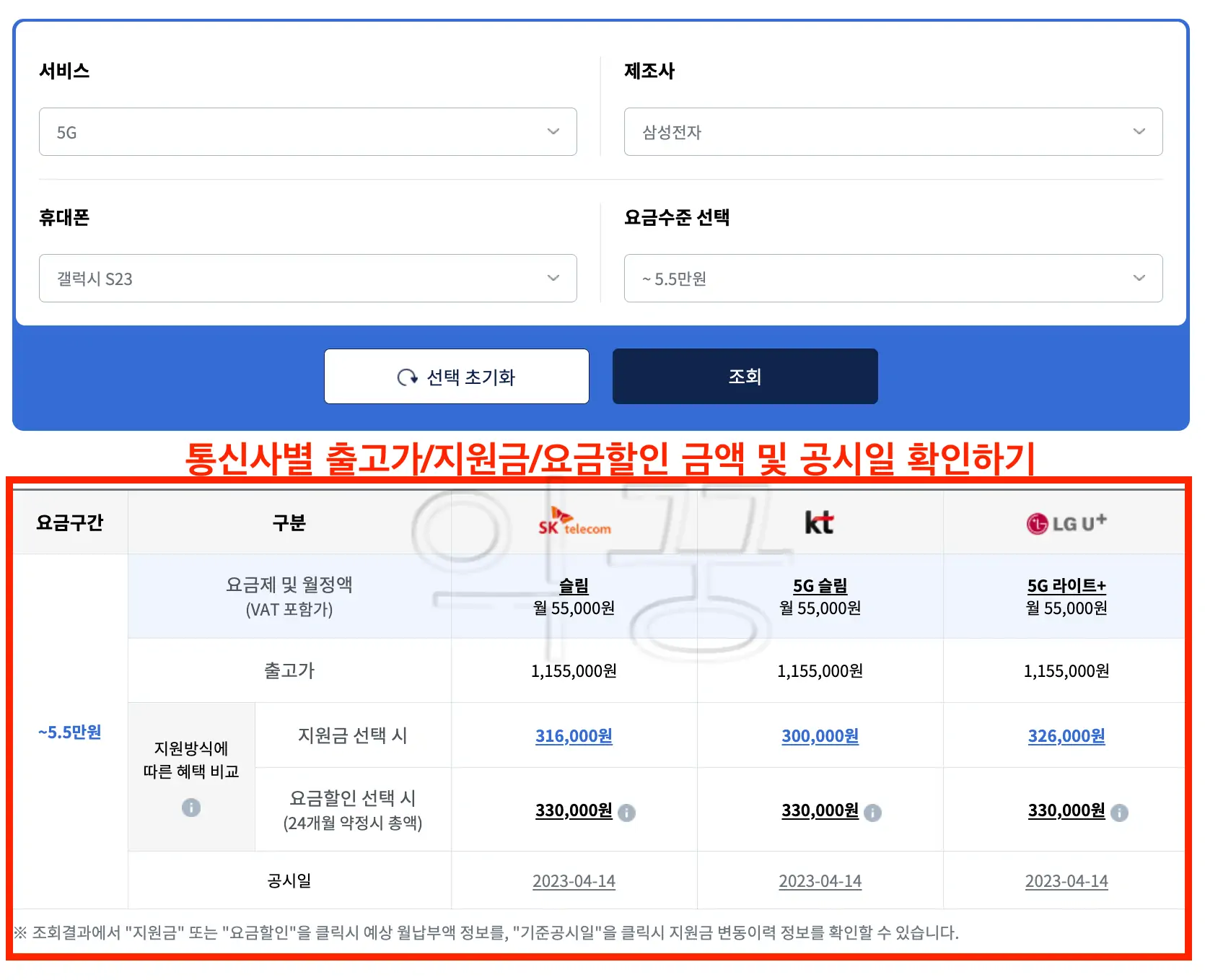Screen dimensions: 1205x980
Task: Click the 5G 라이트+ plan name link
Action: 1066,586
